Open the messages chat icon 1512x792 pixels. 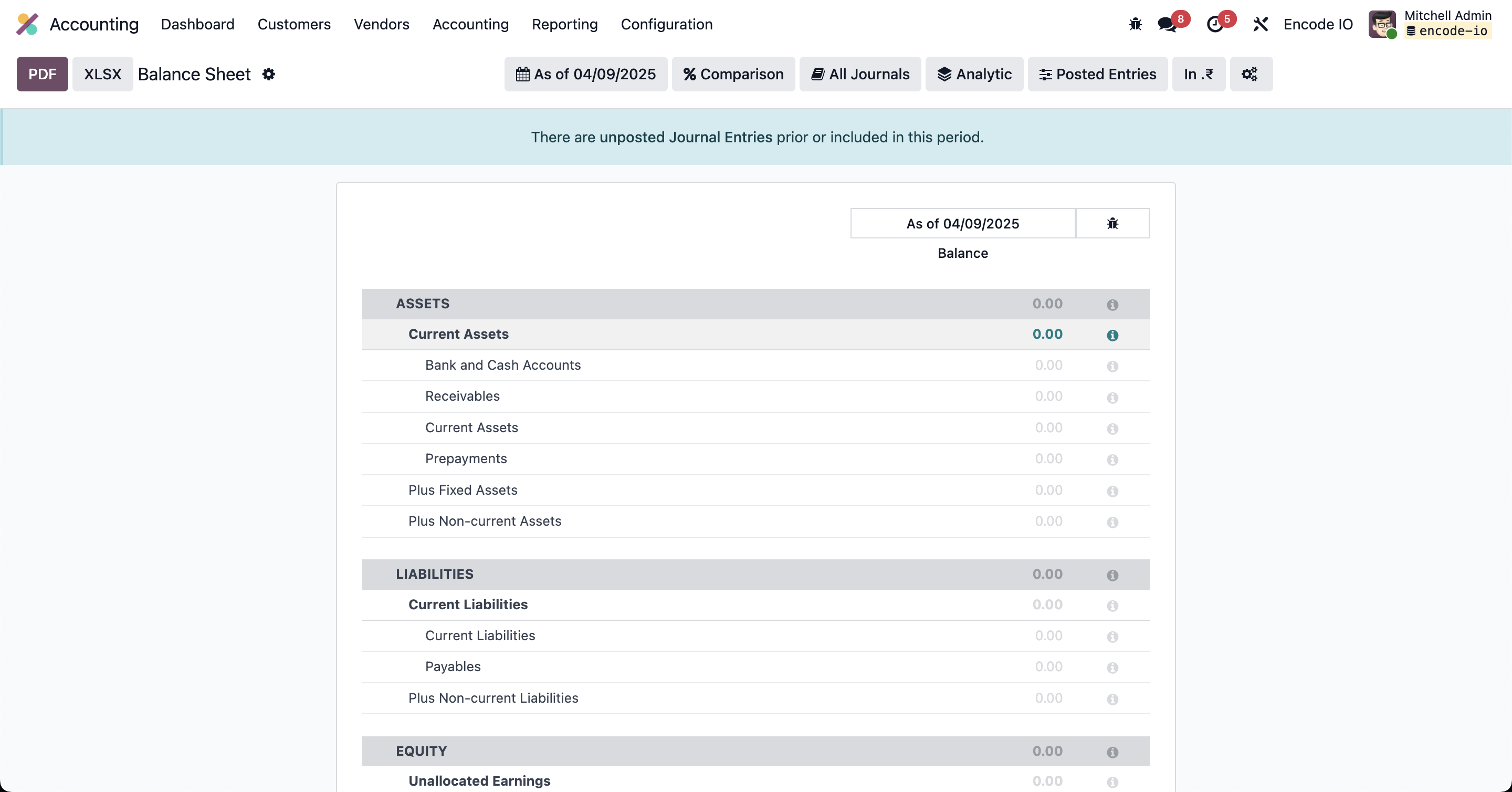pos(1166,24)
